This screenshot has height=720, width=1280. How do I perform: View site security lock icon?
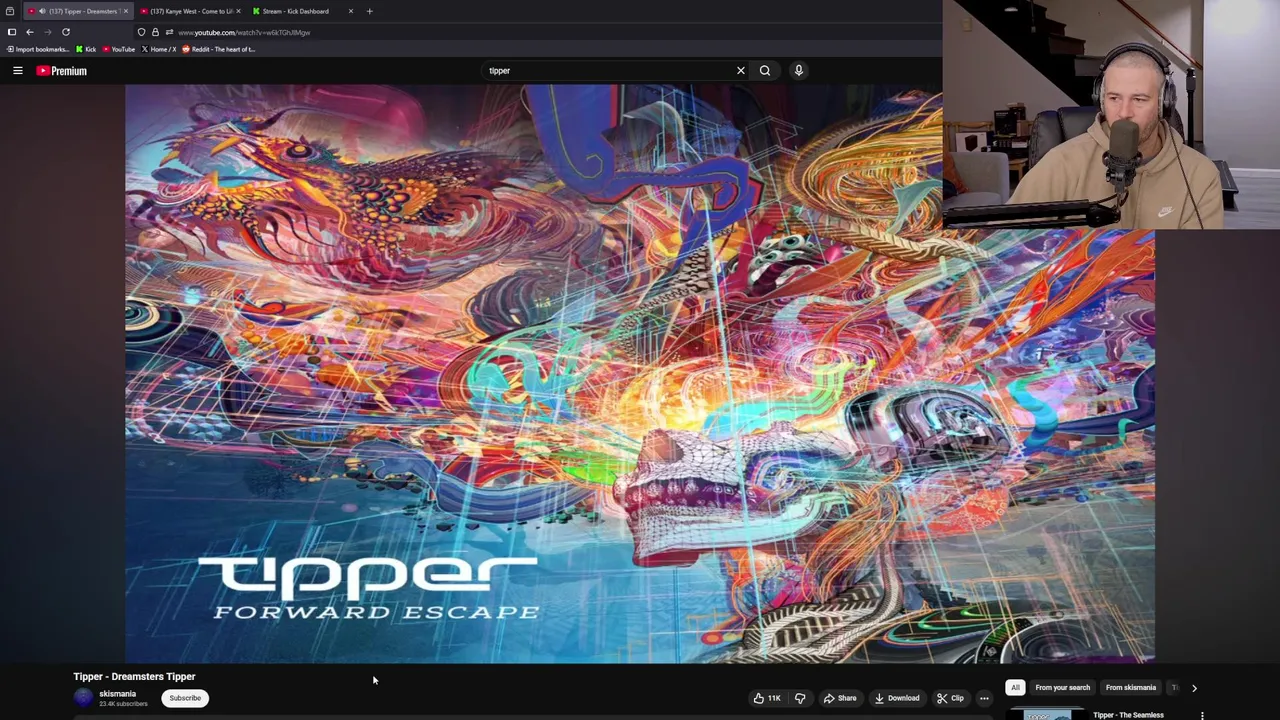click(155, 32)
